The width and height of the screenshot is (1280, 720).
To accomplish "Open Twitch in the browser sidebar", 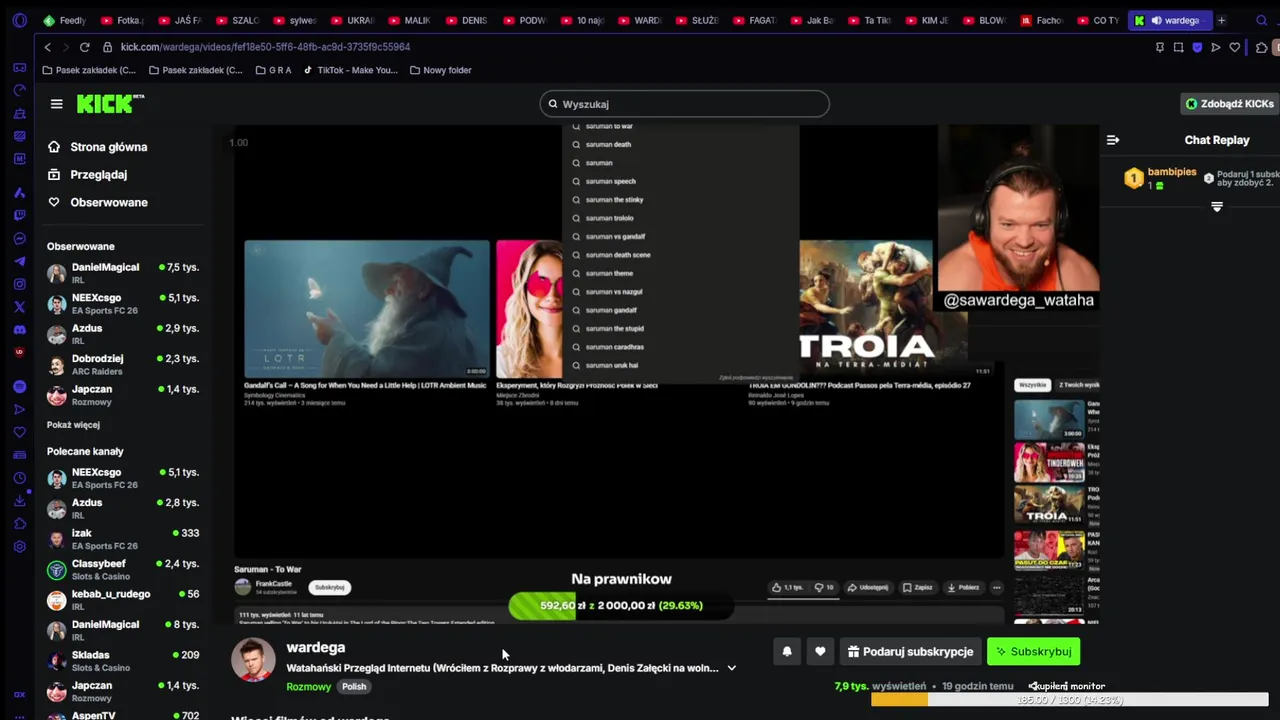I will (x=19, y=215).
